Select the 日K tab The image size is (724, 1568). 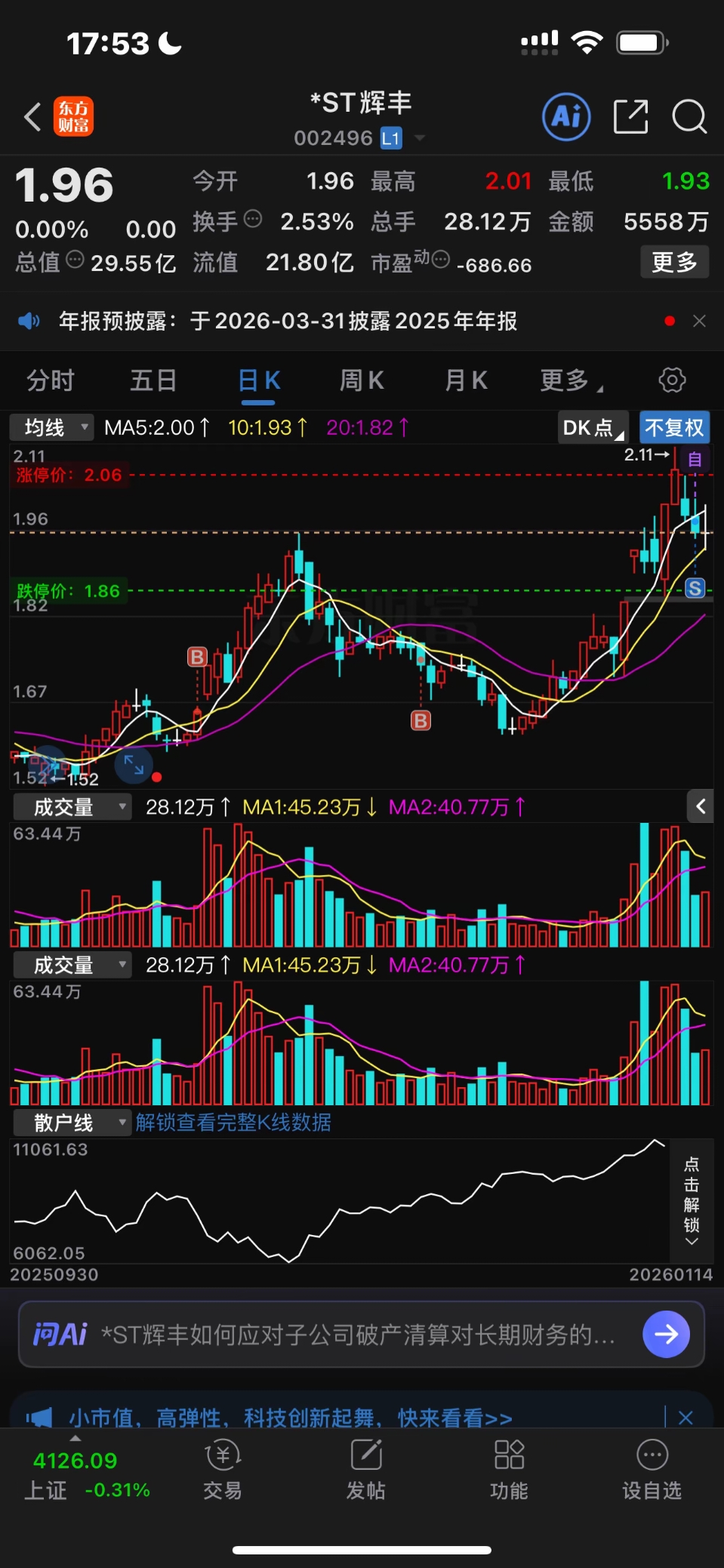click(x=259, y=380)
